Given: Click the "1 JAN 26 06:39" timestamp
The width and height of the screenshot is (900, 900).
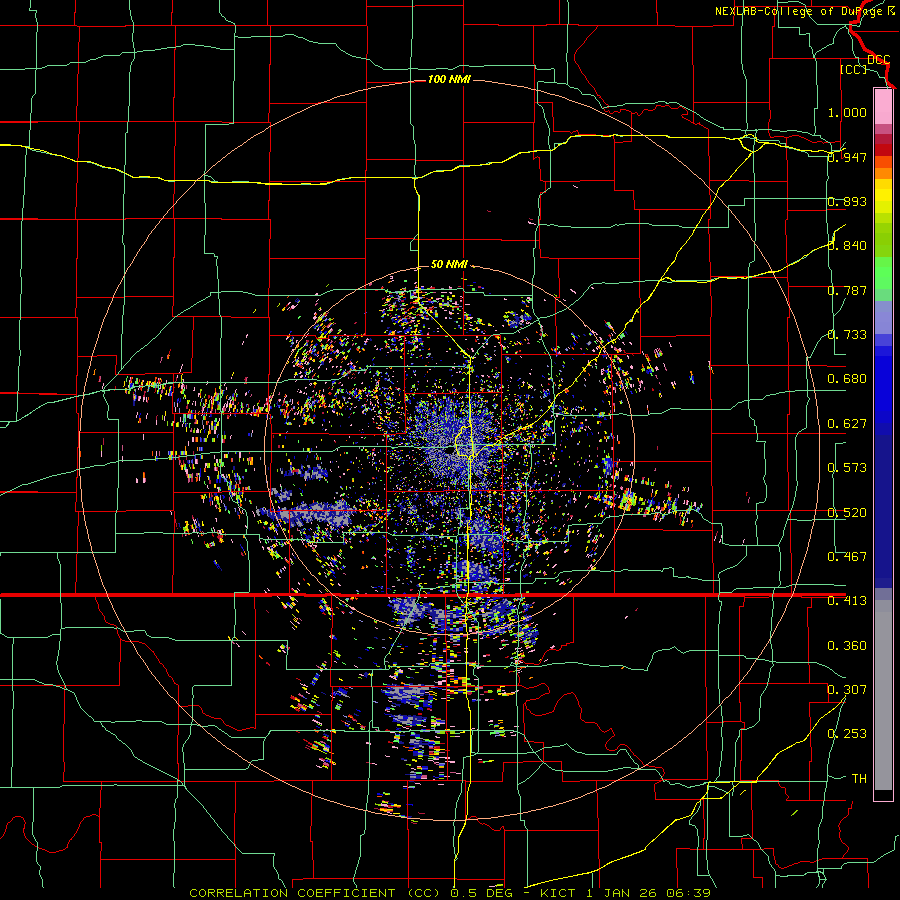Looking at the screenshot, I should tap(649, 893).
